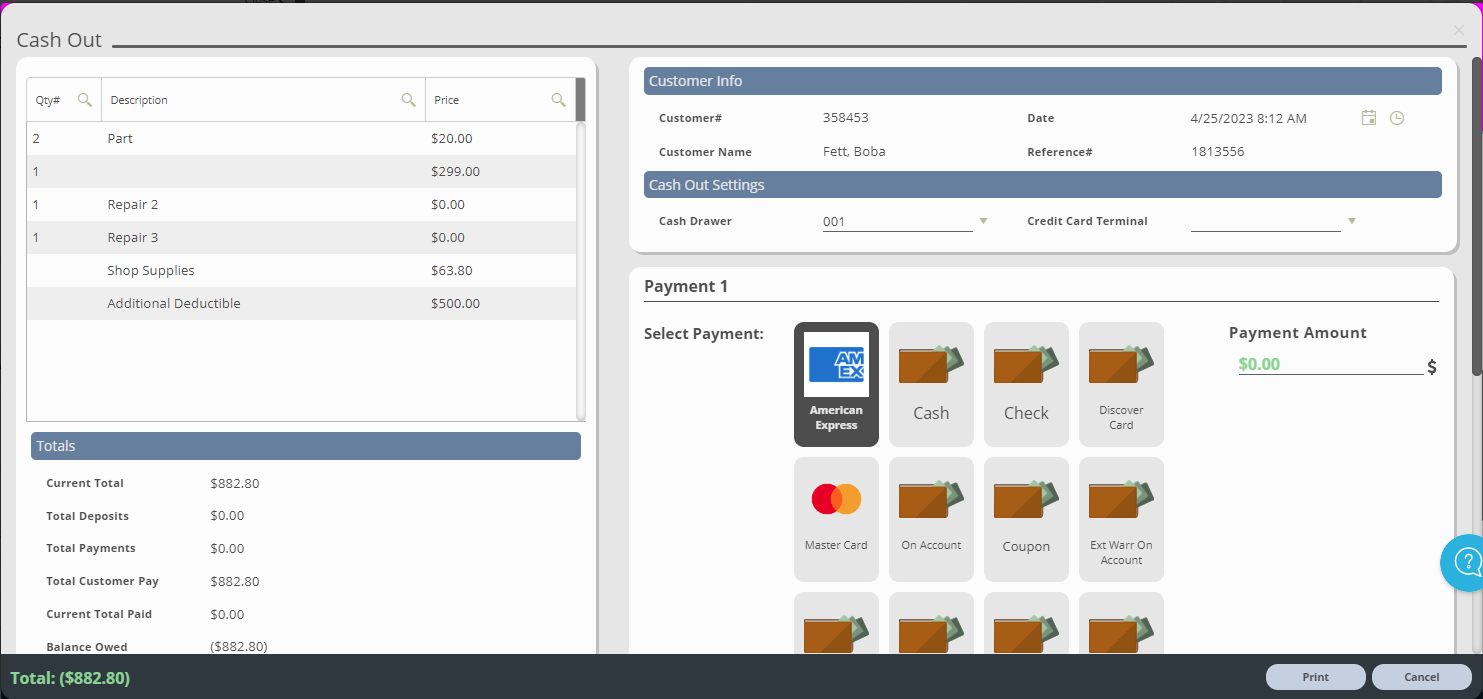Pick Ext Warr On Account payment
1483x699 pixels.
pyautogui.click(x=1120, y=519)
